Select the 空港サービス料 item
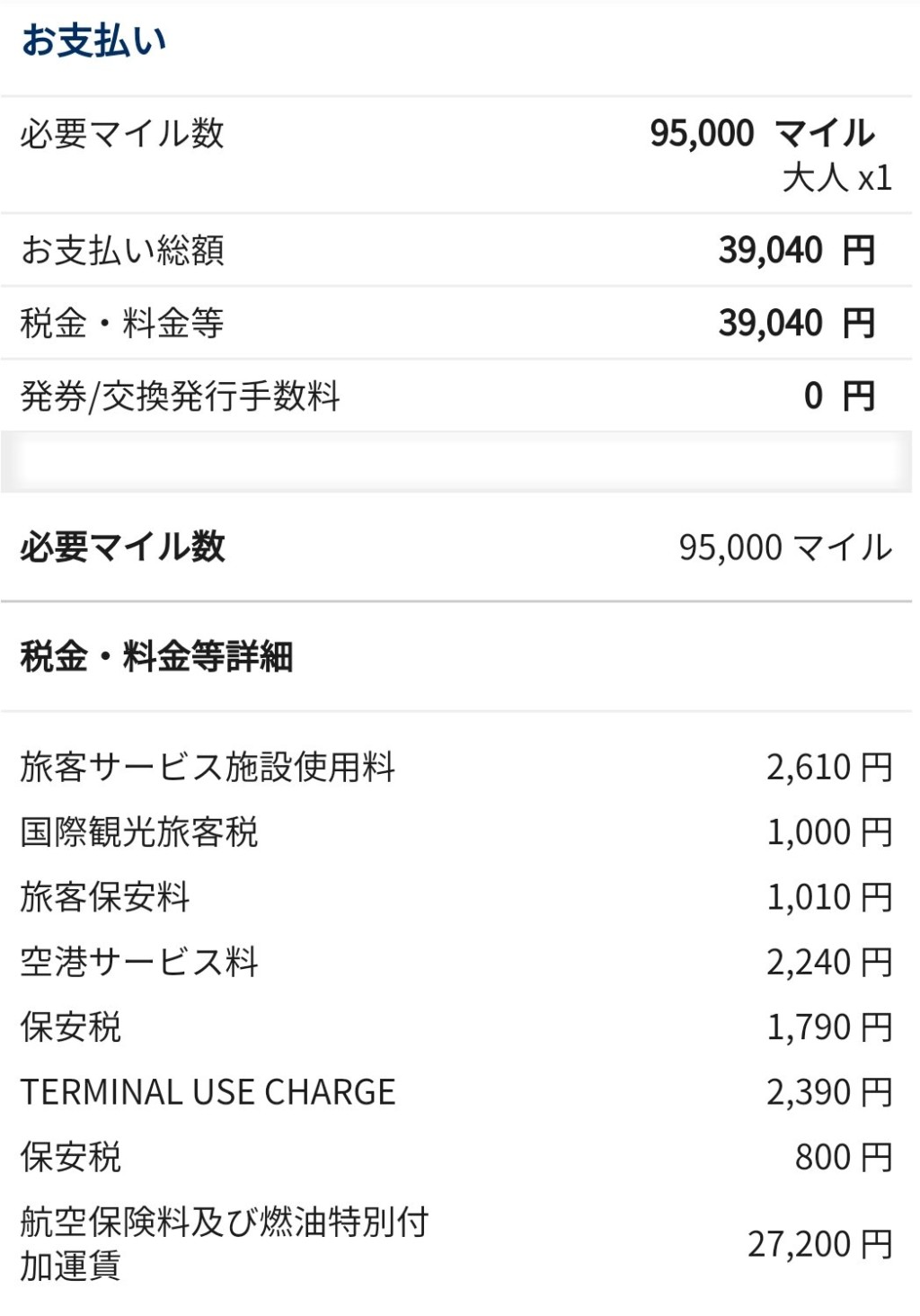Screen dimensions: 920x1316 [x=139, y=963]
